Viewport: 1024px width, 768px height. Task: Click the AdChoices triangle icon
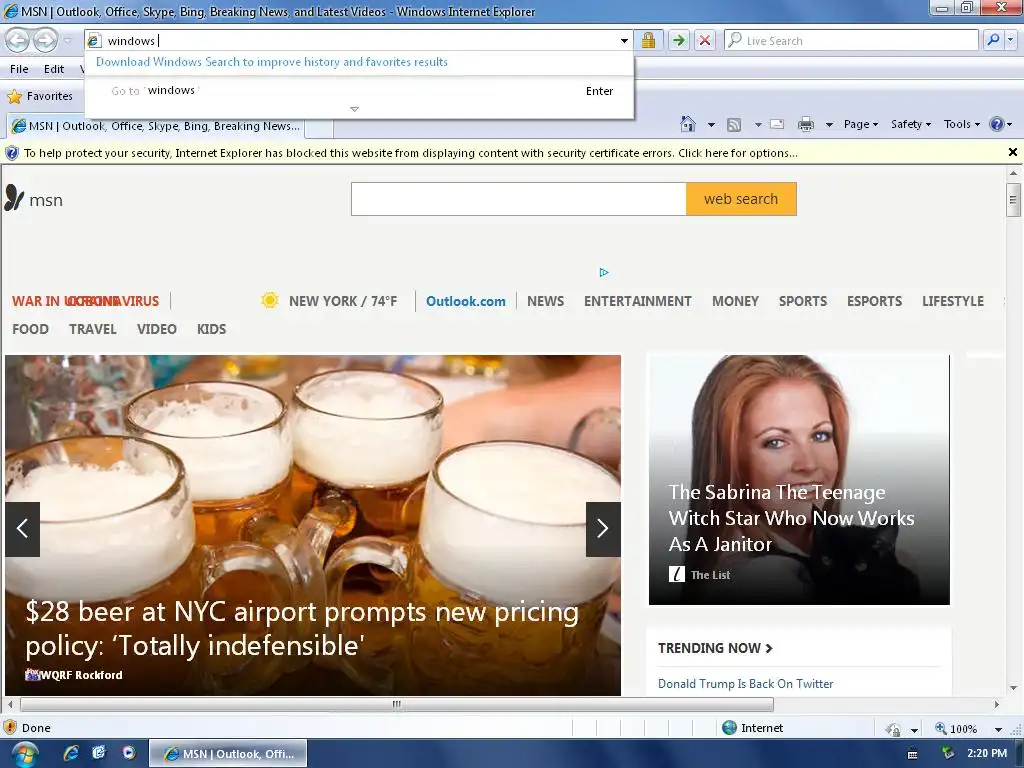pyautogui.click(x=604, y=272)
